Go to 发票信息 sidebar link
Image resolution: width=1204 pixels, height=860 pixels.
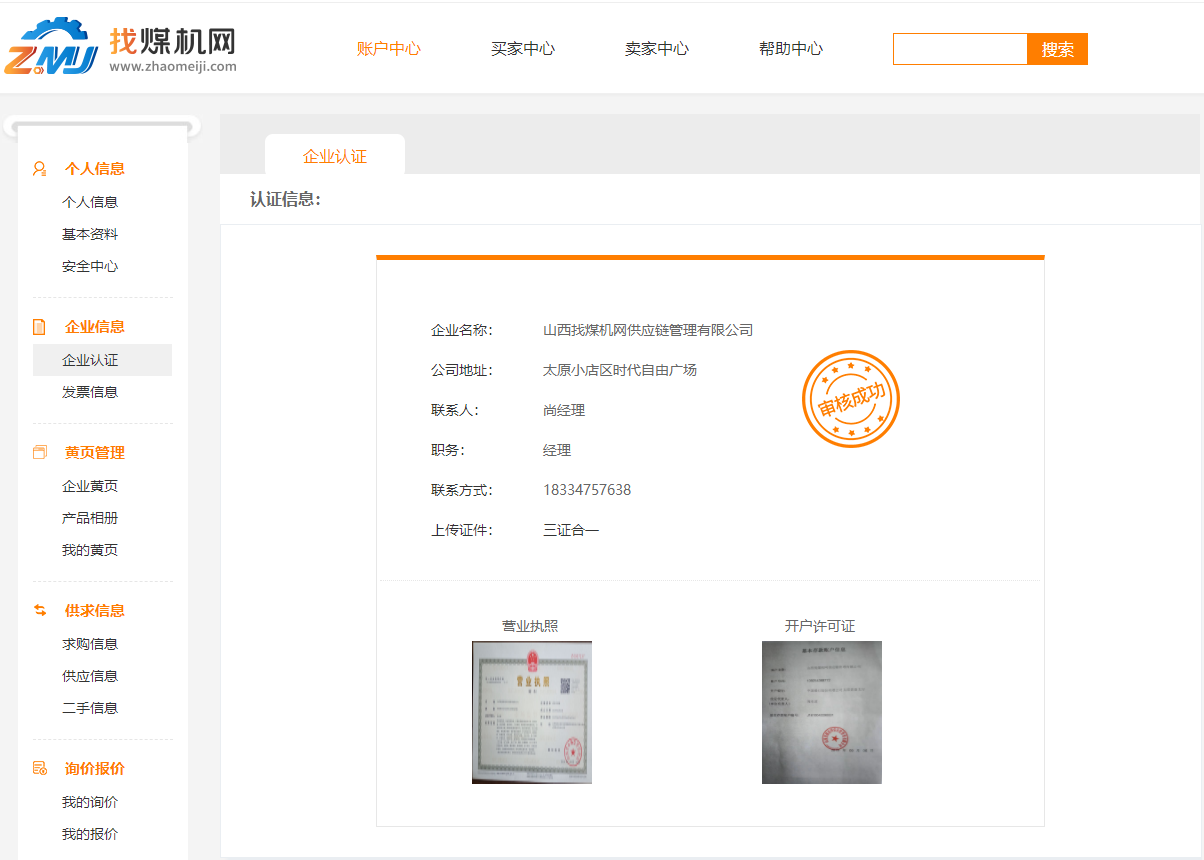point(90,392)
